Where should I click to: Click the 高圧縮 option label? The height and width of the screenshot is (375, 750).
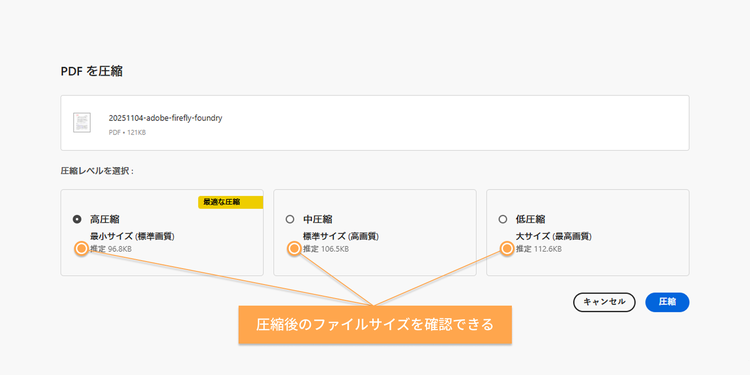(x=105, y=219)
